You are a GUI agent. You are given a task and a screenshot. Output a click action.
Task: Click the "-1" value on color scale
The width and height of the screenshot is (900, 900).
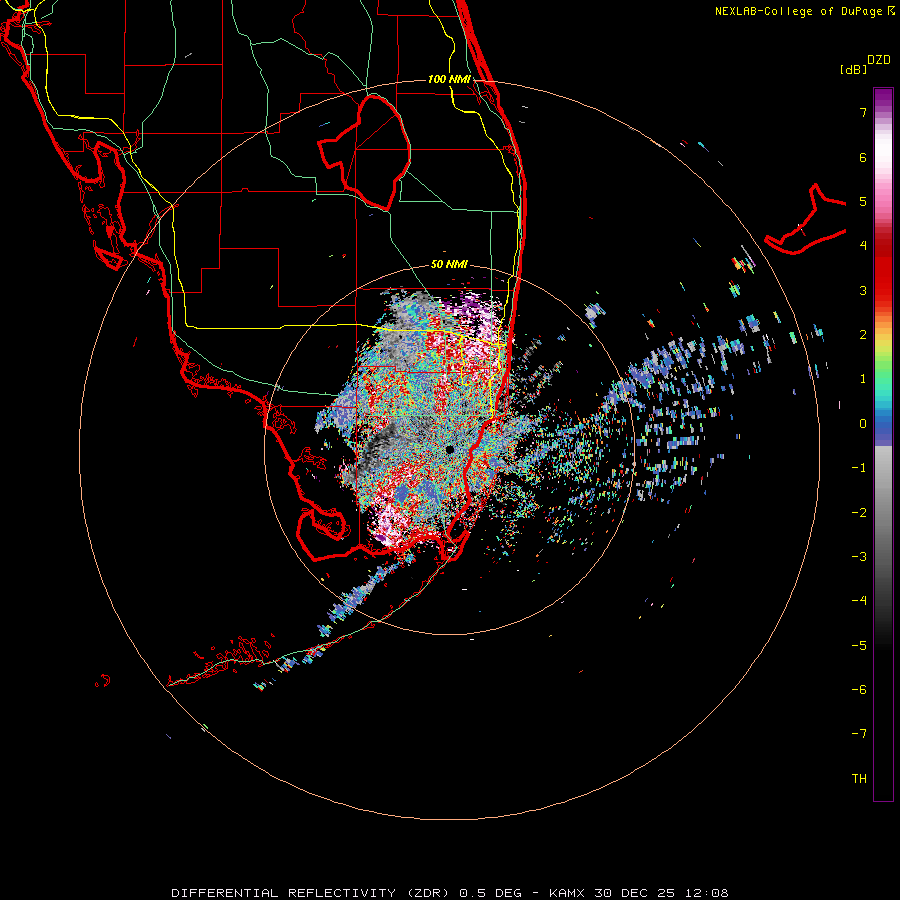pyautogui.click(x=859, y=468)
